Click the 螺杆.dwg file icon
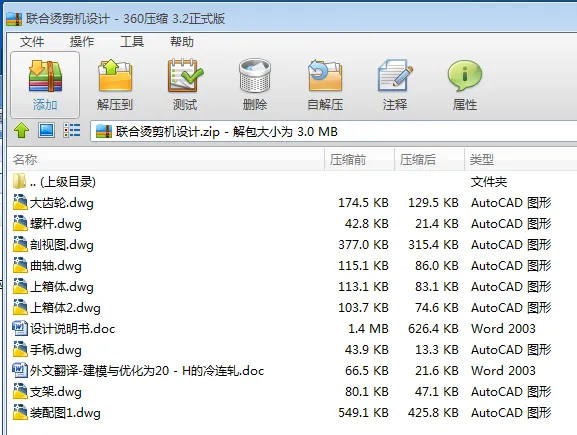Image resolution: width=577 pixels, height=435 pixels. coord(20,223)
